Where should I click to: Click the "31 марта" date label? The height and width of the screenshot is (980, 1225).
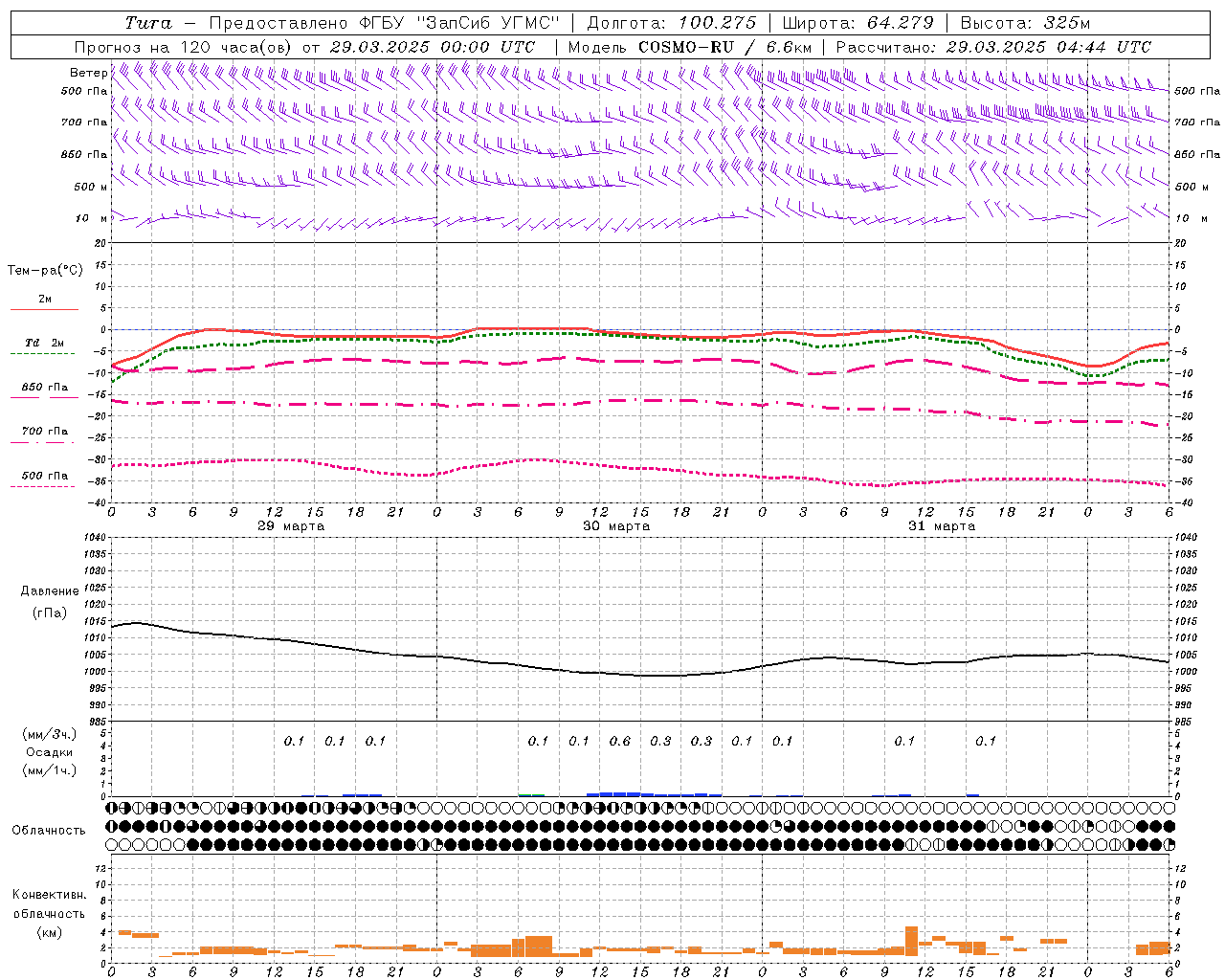[942, 525]
